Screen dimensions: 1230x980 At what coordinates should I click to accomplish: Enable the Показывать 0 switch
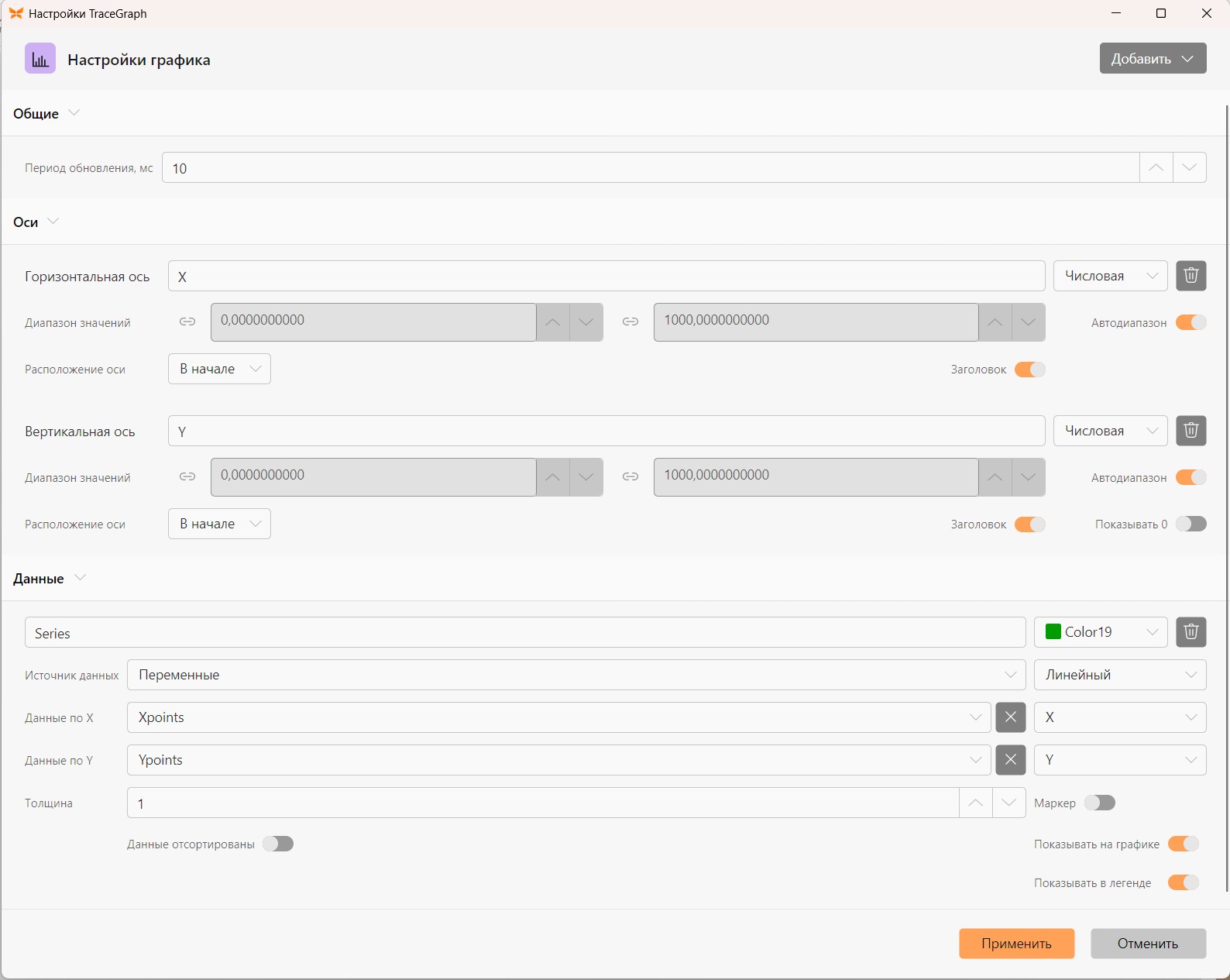point(1191,524)
